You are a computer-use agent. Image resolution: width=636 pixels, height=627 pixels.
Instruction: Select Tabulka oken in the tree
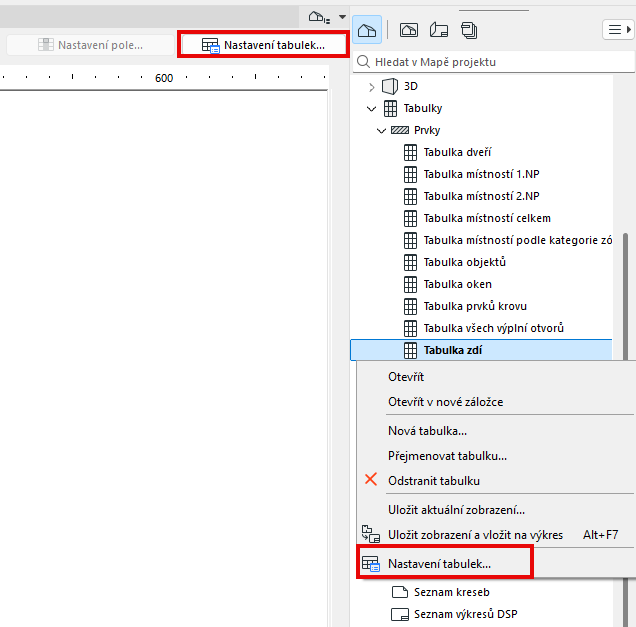point(458,284)
